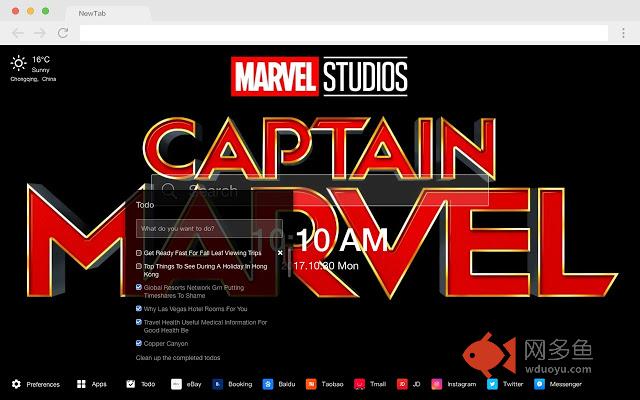Open the Booking shortcut icon

(x=218, y=384)
